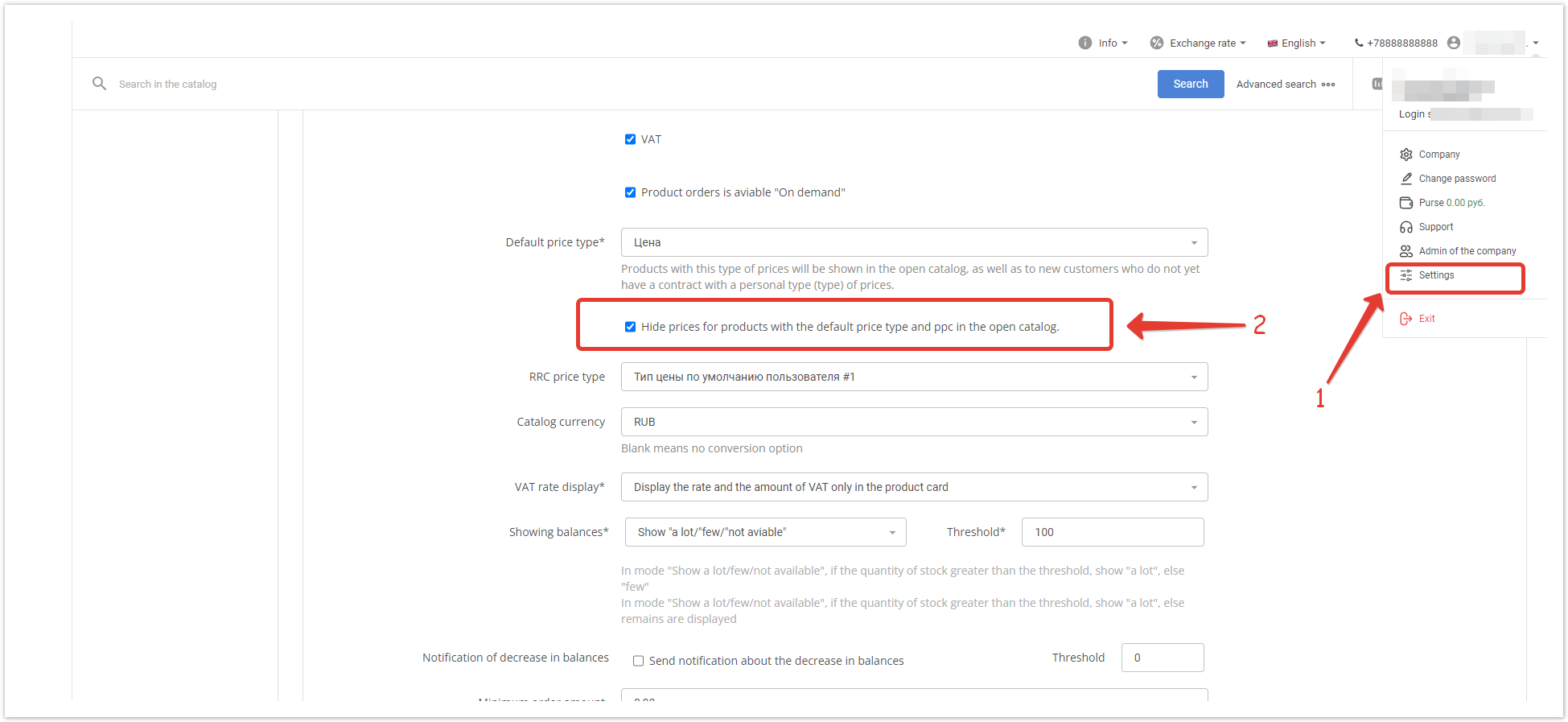Screen dimensions: 1568x722
Task: Click the Purse wallet icon
Action: point(1405,203)
